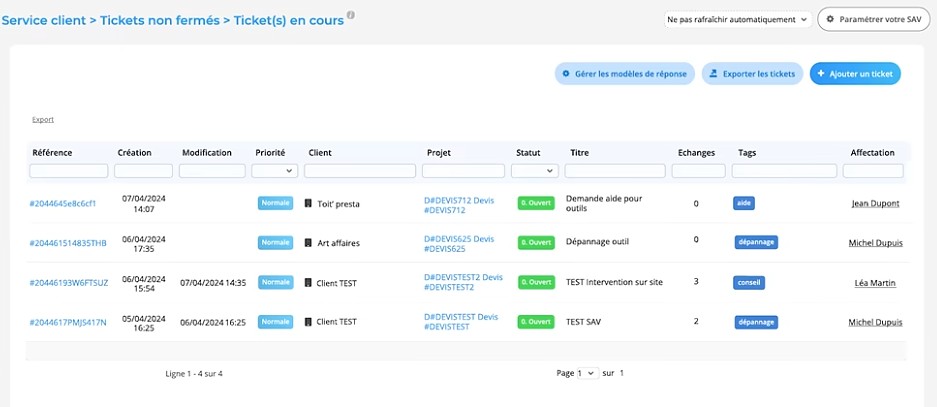Focus the Création filter field
Viewport: 937px width, 407px height.
(143, 171)
